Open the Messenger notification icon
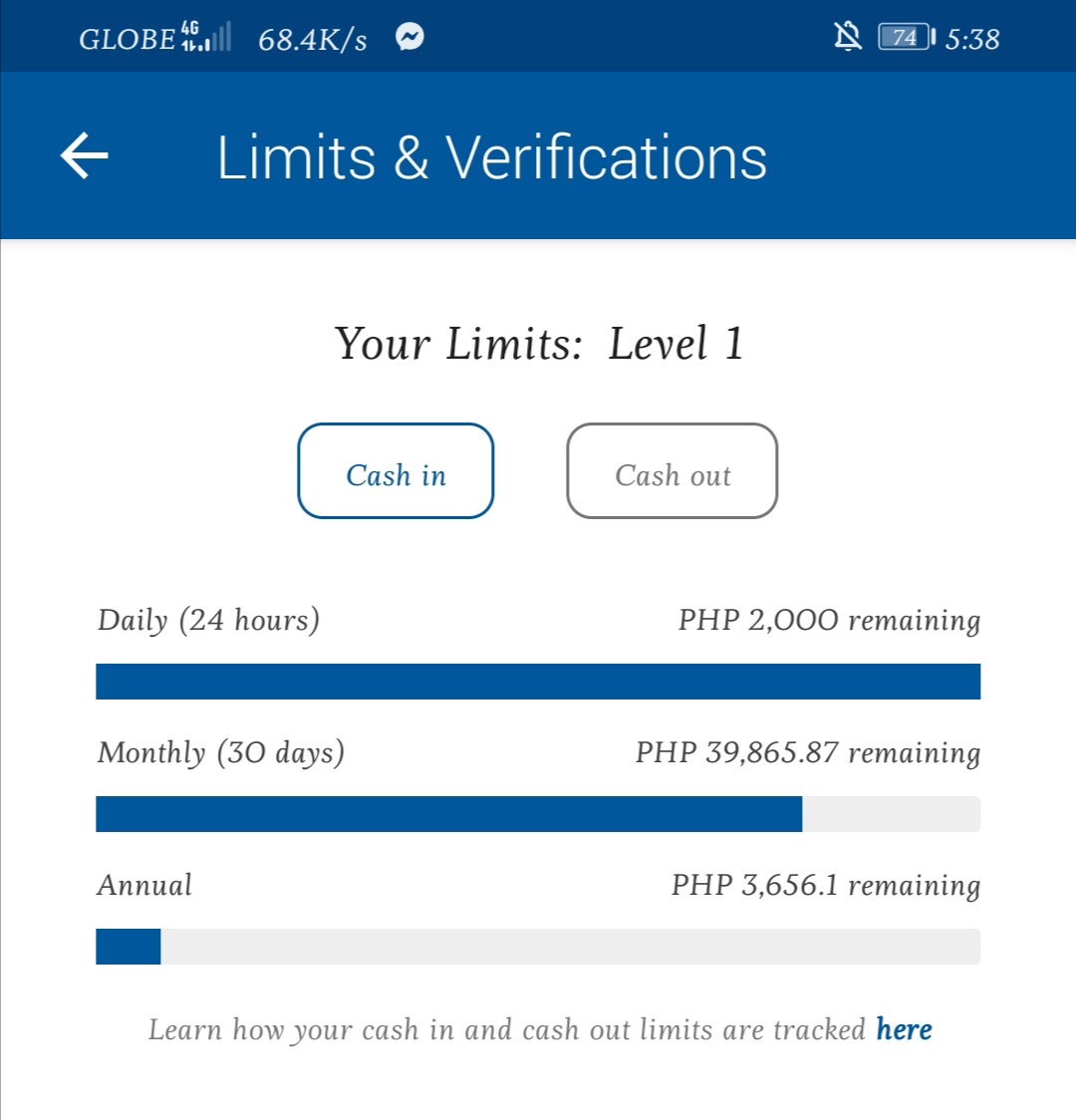1076x1120 pixels. pyautogui.click(x=409, y=37)
